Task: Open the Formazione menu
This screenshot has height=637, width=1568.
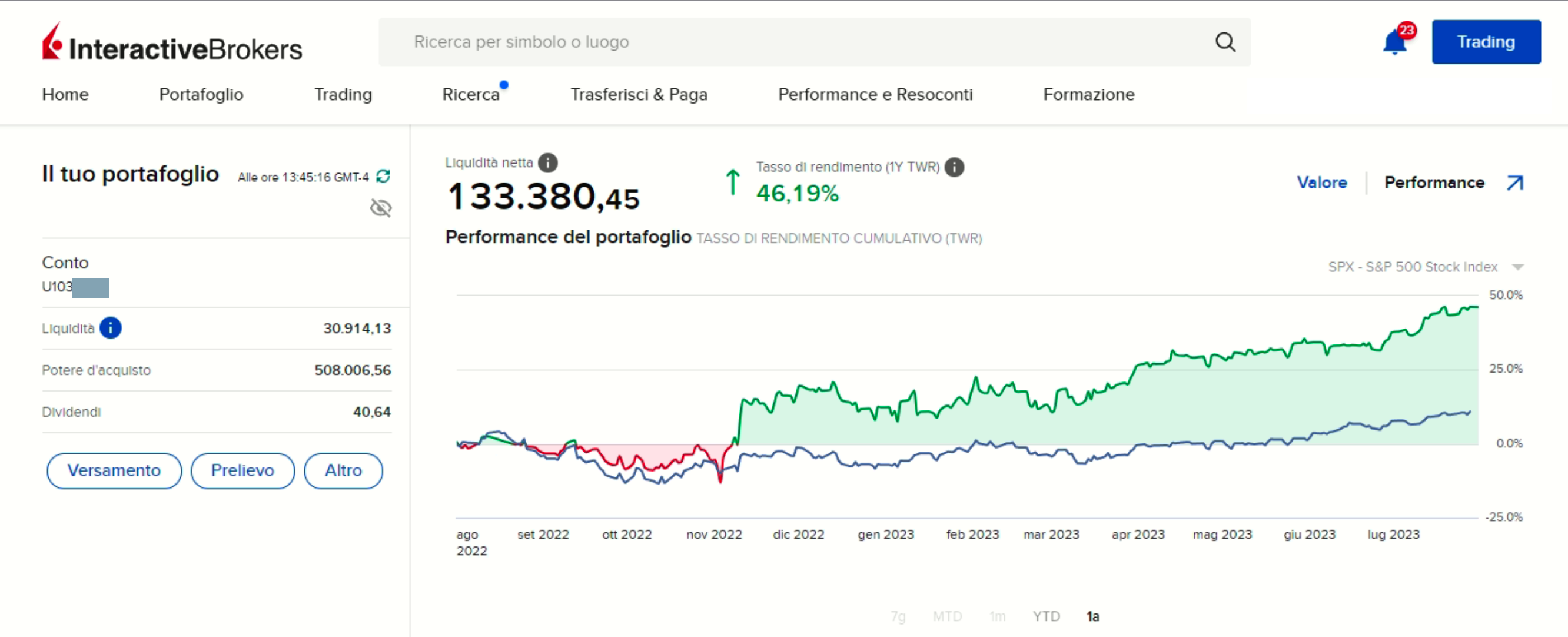Action: click(x=1089, y=94)
